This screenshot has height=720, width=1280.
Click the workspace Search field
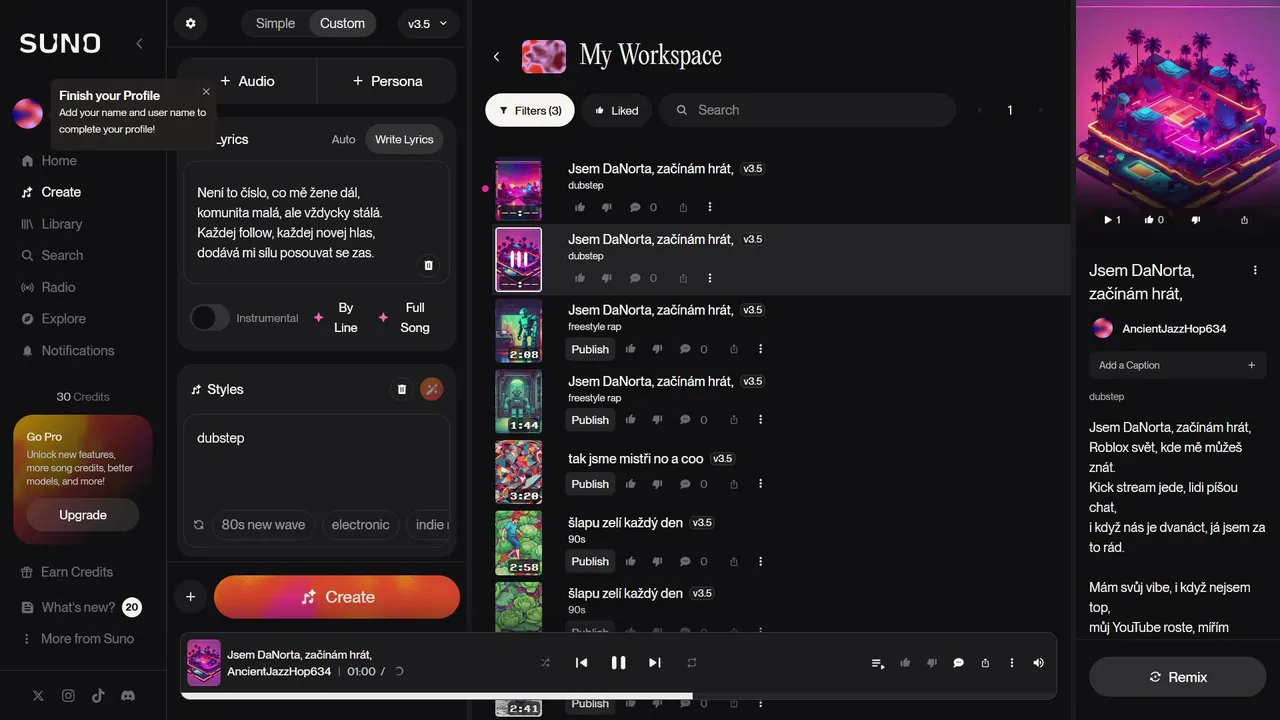click(807, 110)
